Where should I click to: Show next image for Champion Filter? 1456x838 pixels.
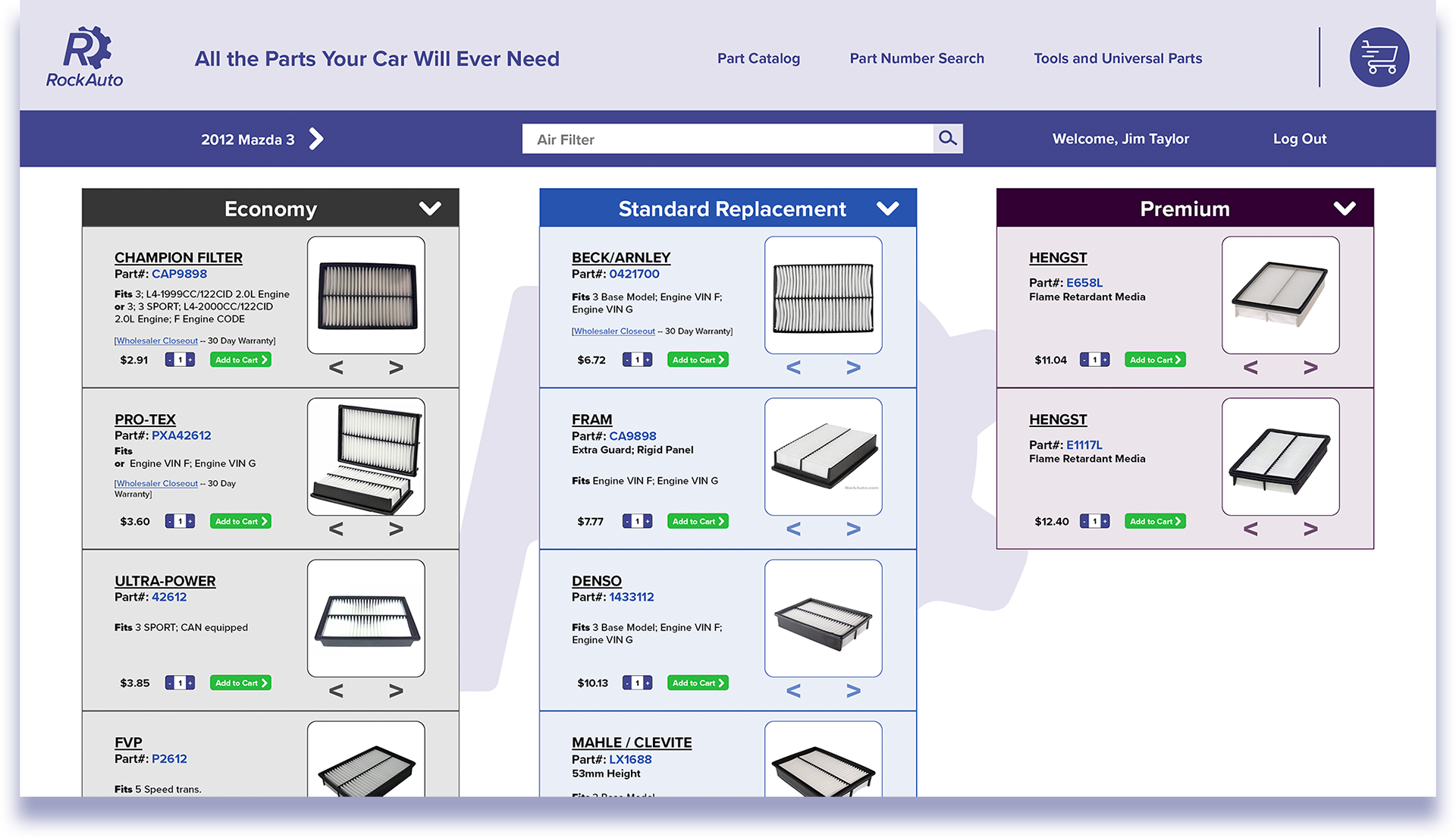pyautogui.click(x=396, y=368)
